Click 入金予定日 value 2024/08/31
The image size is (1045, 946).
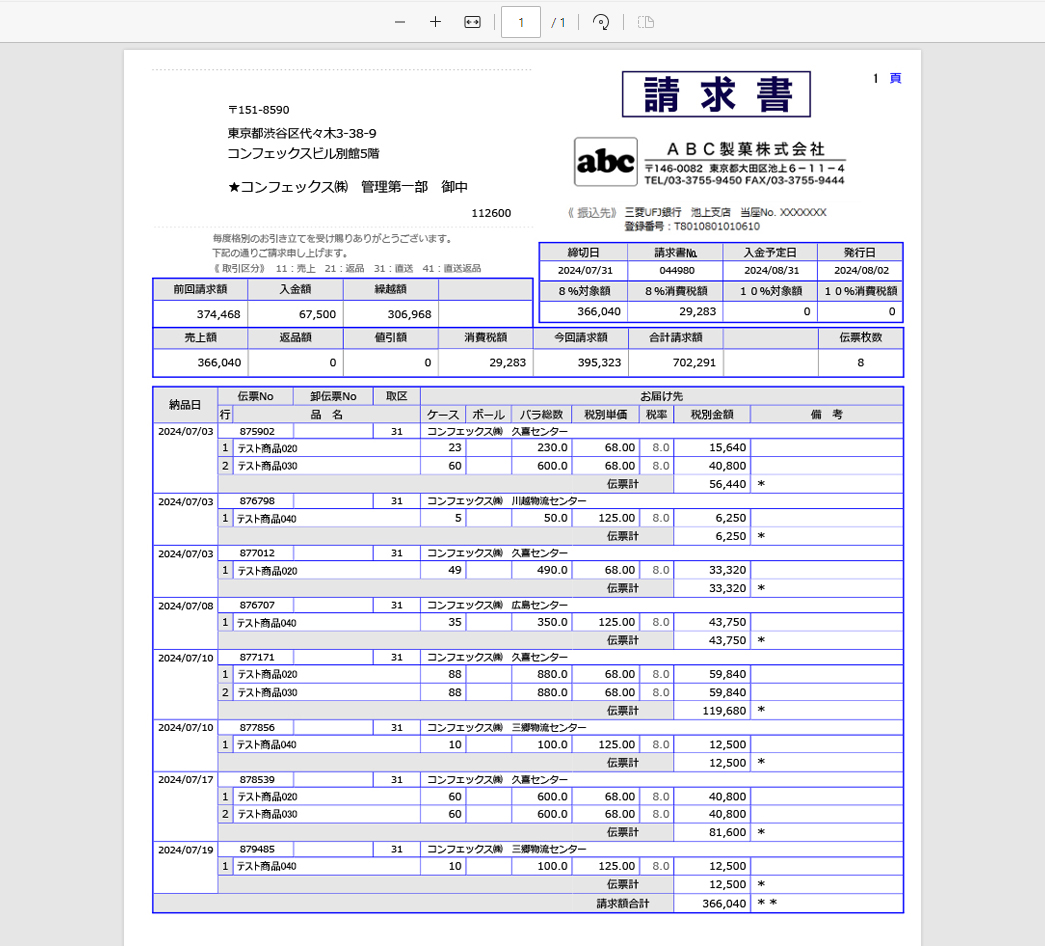[771, 271]
